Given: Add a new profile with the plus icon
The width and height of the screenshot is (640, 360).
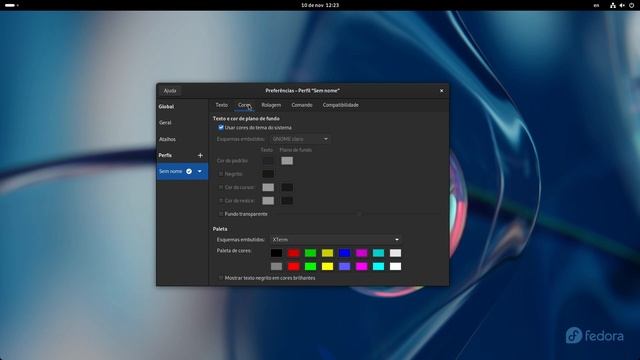Looking at the screenshot, I should [200, 155].
